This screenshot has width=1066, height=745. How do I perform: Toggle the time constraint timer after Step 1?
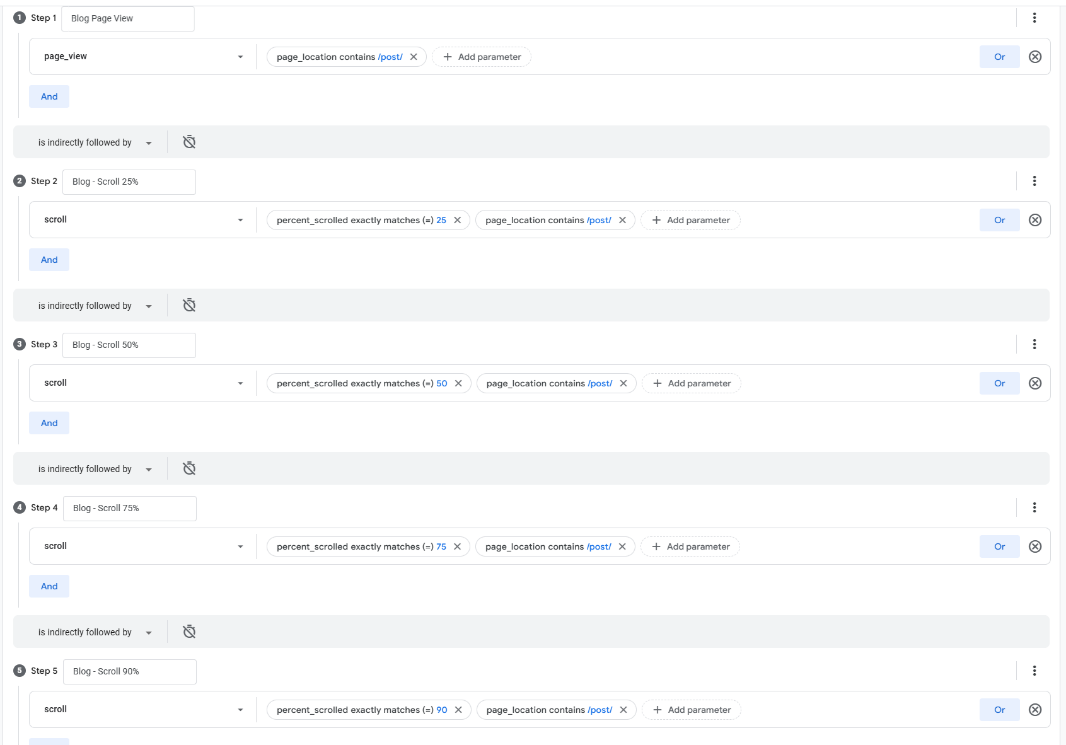189,142
